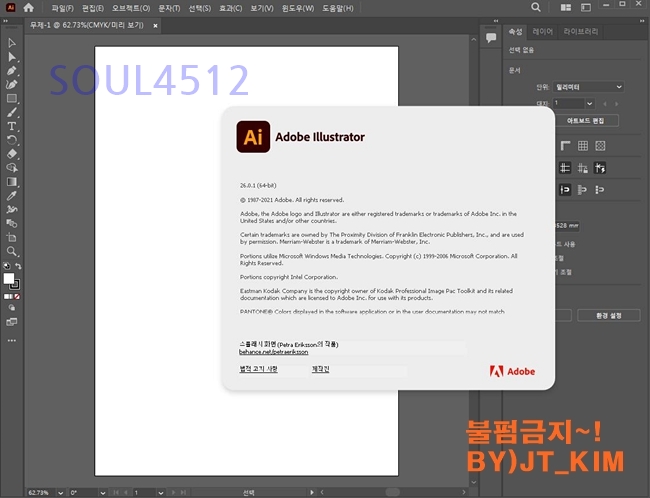
Task: Open the 편집(E) menu
Action: (92, 8)
